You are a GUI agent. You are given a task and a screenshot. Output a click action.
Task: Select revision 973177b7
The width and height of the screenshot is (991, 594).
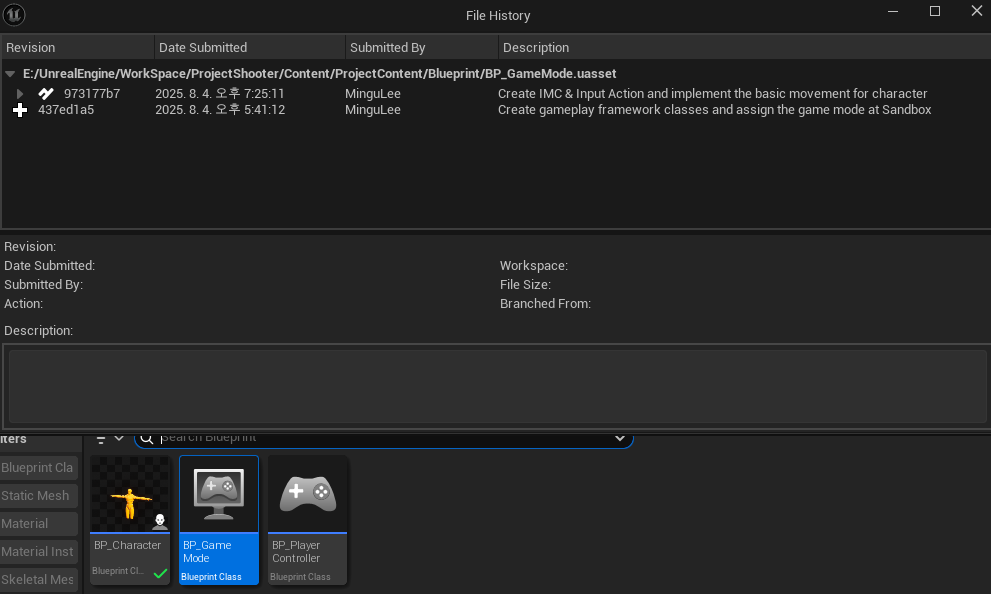pyautogui.click(x=92, y=94)
